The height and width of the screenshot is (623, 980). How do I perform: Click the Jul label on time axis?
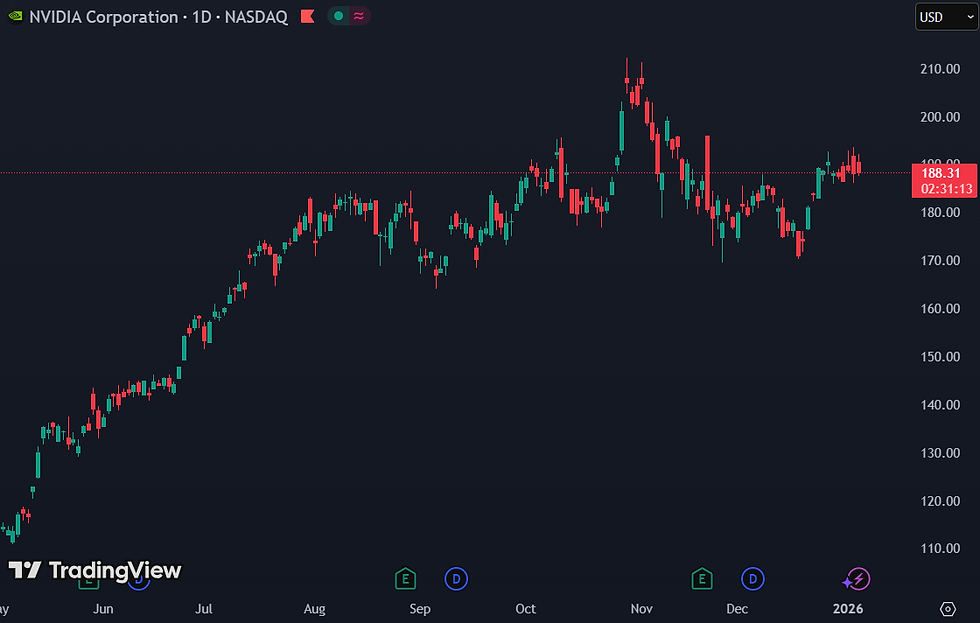tap(204, 609)
